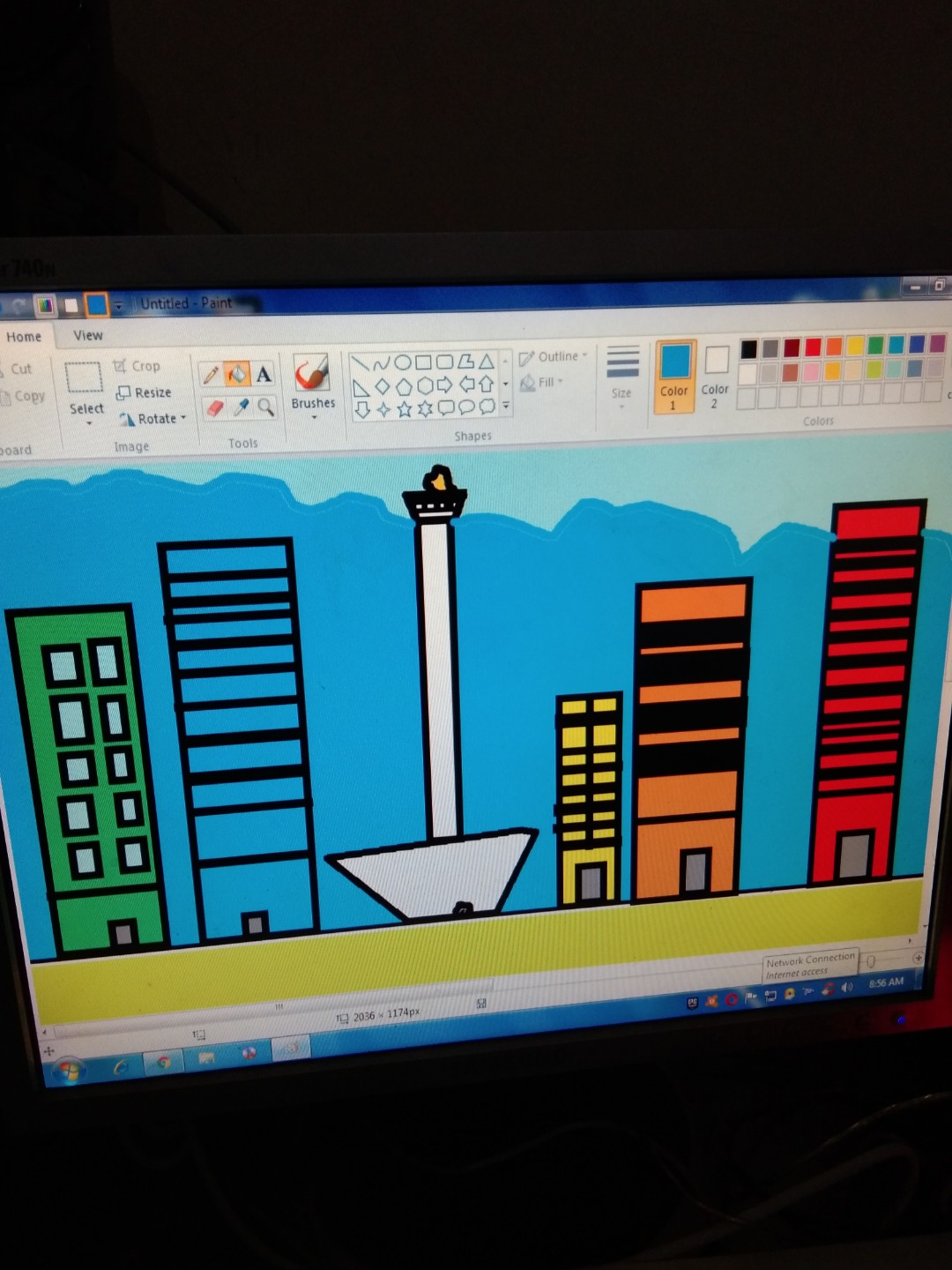Select the Text tool
This screenshot has height=1270, width=952.
tap(264, 374)
